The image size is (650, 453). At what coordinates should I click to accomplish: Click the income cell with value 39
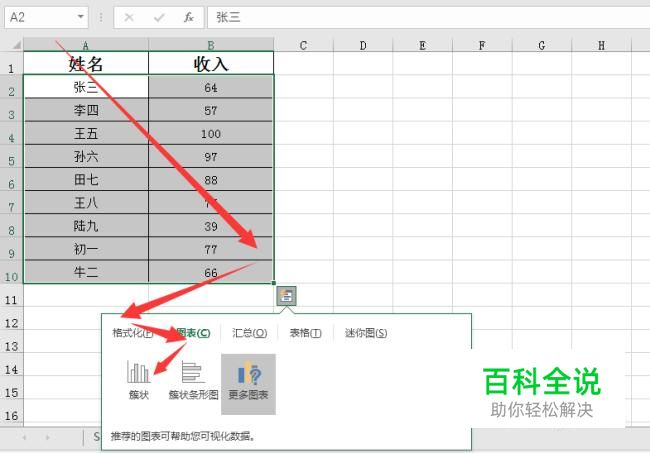(211, 225)
